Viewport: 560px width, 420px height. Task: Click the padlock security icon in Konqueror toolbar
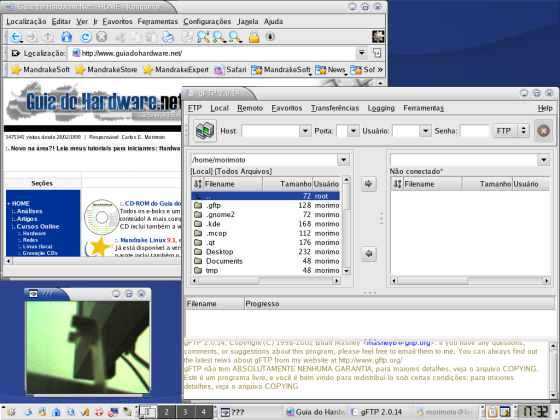(x=254, y=36)
